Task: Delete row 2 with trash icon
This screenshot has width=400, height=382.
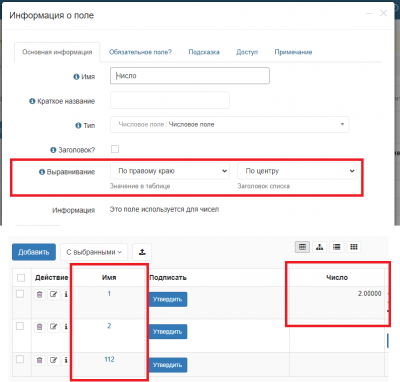Action: [39, 327]
